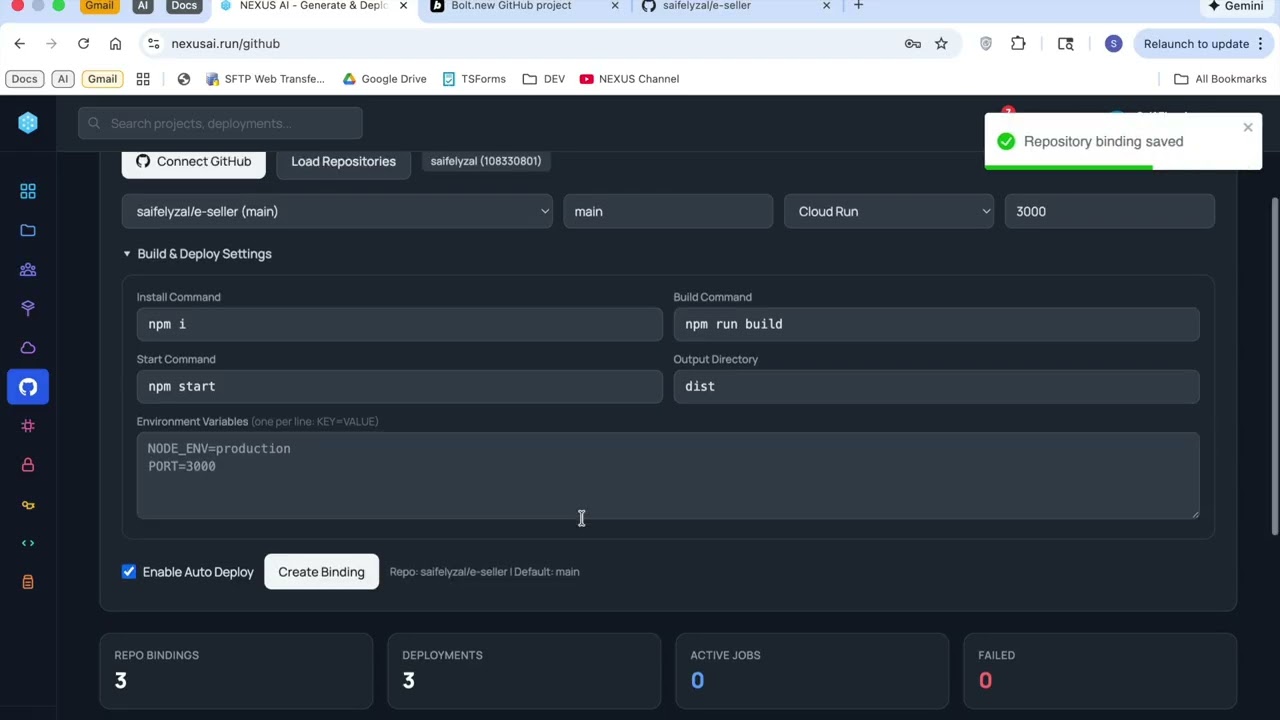This screenshot has width=1280, height=720.
Task: Open the pinned Docs tab
Action: tap(183, 6)
